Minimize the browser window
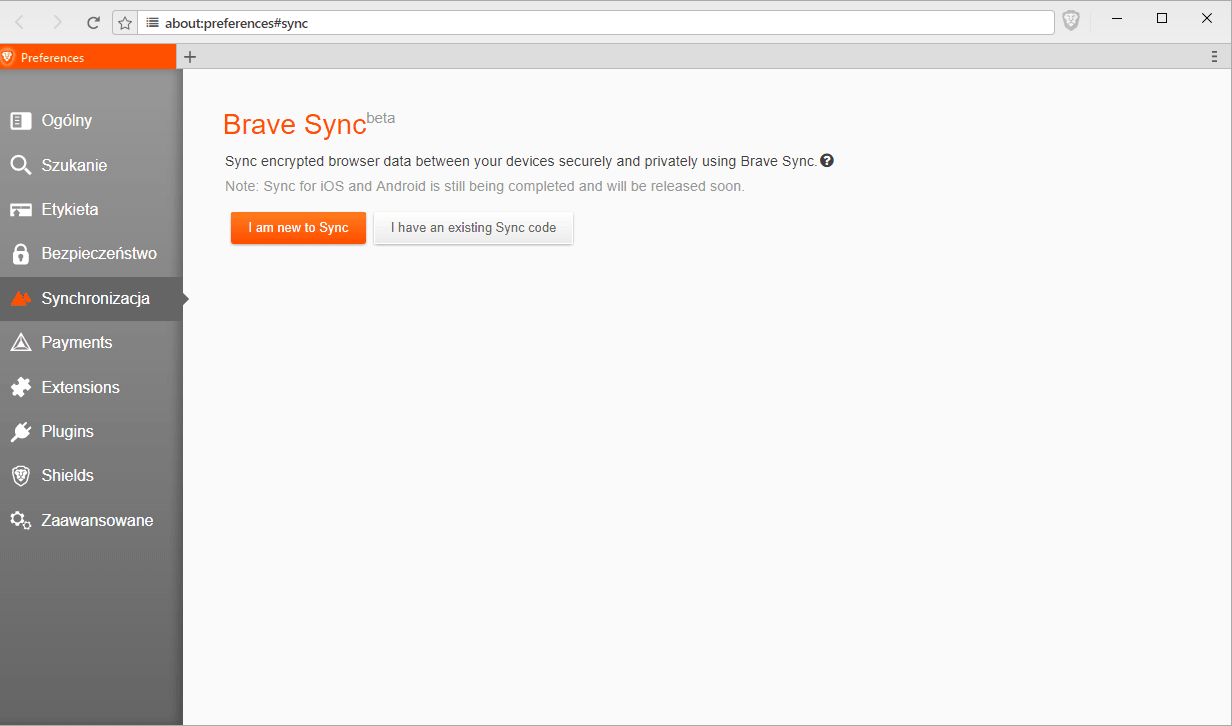The width and height of the screenshot is (1232, 726). click(1116, 18)
